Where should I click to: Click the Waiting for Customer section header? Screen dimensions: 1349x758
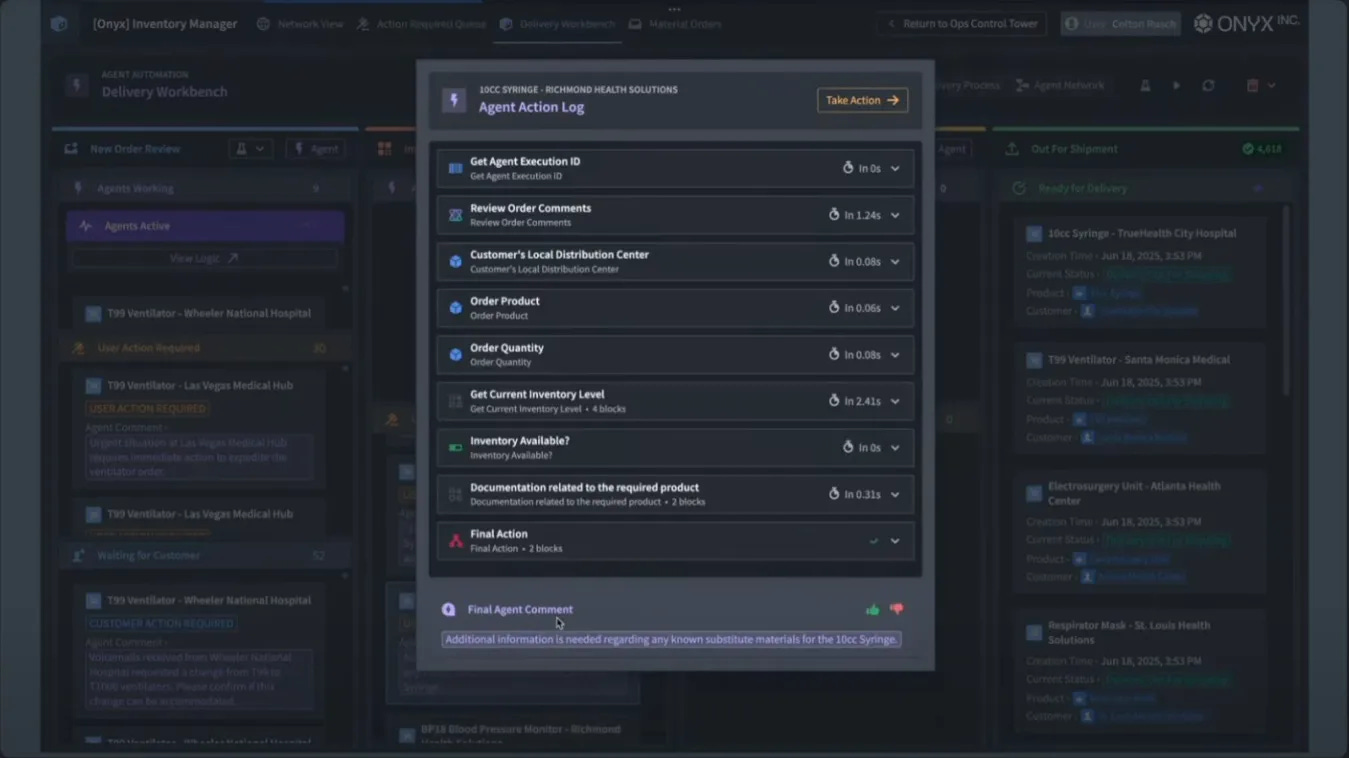(x=205, y=555)
